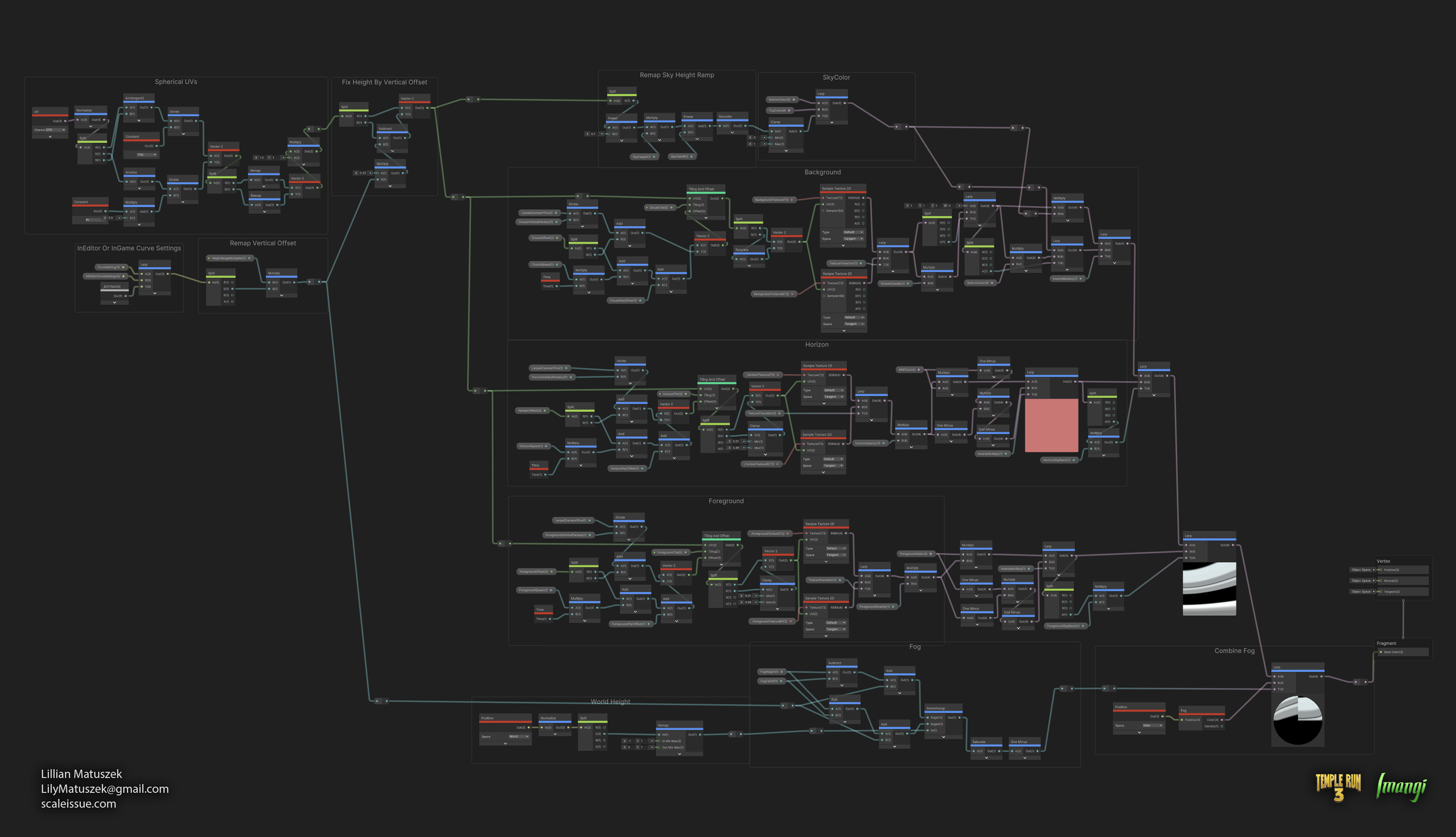Click the Position input port in Vertex block
This screenshot has height=837, width=1456.
pyautogui.click(x=1380, y=570)
